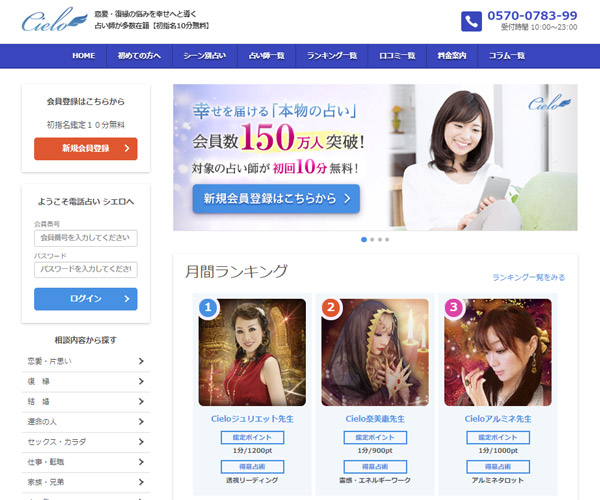The image size is (600, 500).
Task: Click the Cielo watermark logo in banner
Action: (x=549, y=103)
